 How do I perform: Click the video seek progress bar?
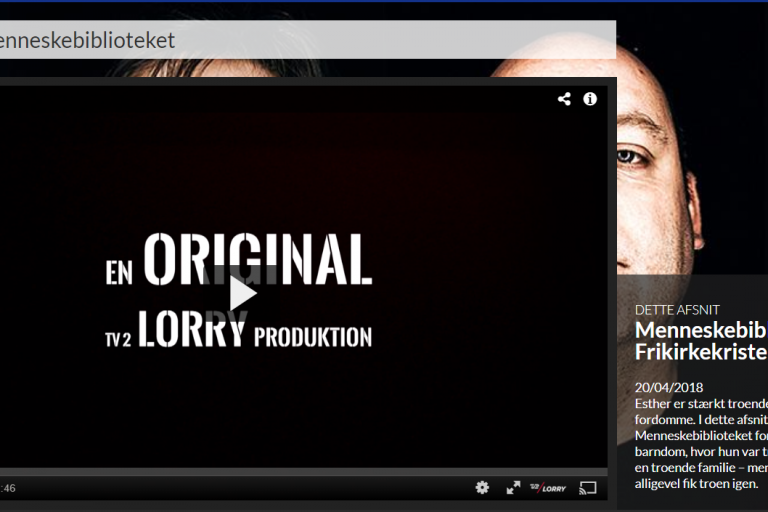coord(300,471)
